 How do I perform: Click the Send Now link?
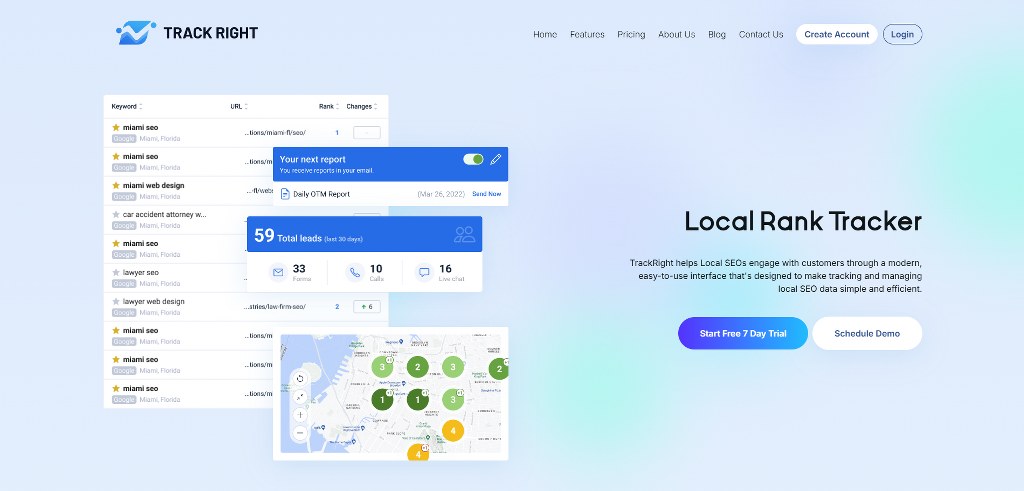[x=487, y=194]
